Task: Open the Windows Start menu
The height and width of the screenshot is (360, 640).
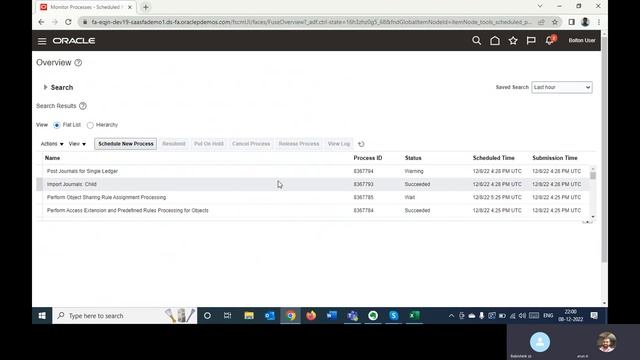Action: [42, 316]
